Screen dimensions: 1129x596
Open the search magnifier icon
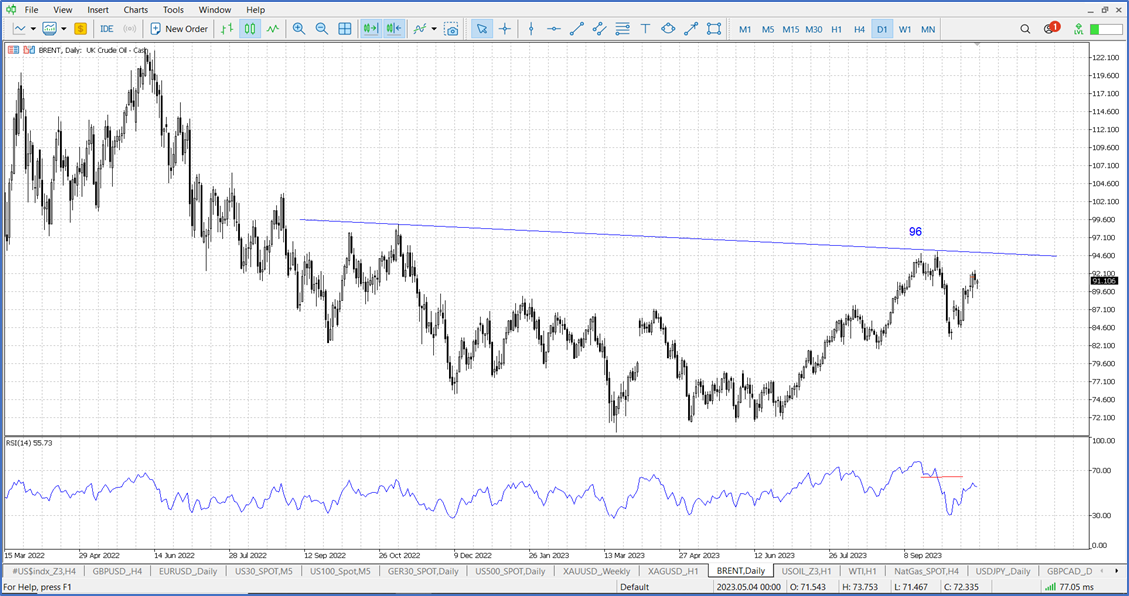(1025, 29)
